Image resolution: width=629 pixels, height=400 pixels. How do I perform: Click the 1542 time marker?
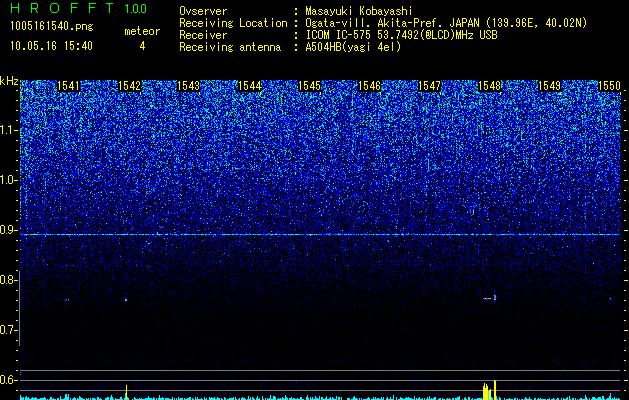tap(130, 86)
